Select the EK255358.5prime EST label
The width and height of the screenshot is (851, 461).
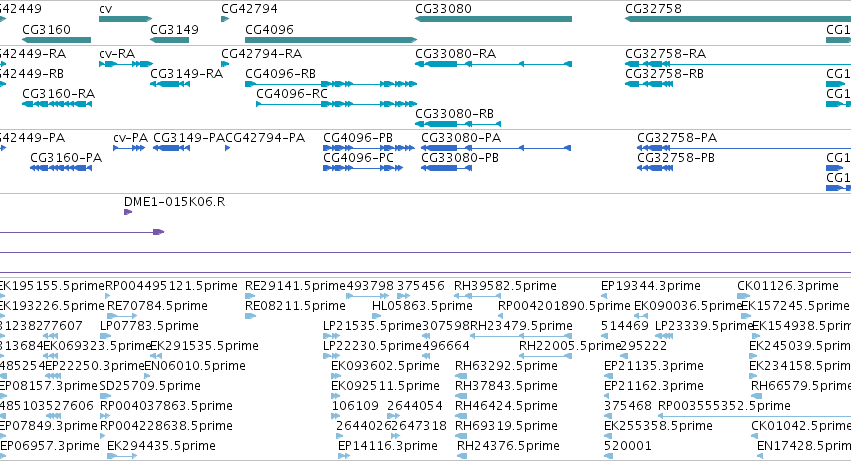[658, 426]
